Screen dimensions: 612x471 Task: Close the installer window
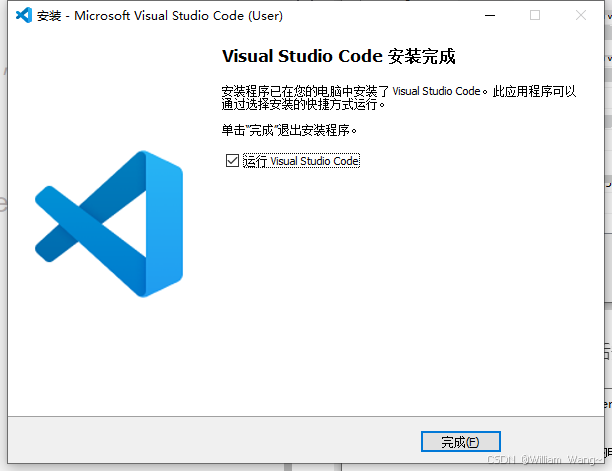[581, 15]
